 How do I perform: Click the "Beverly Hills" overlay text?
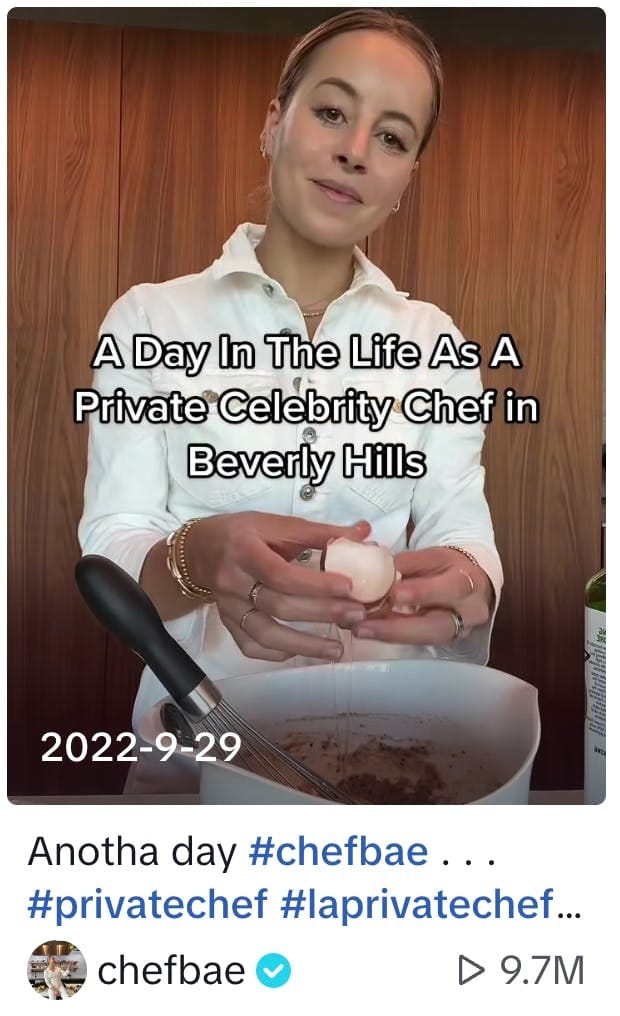306,463
